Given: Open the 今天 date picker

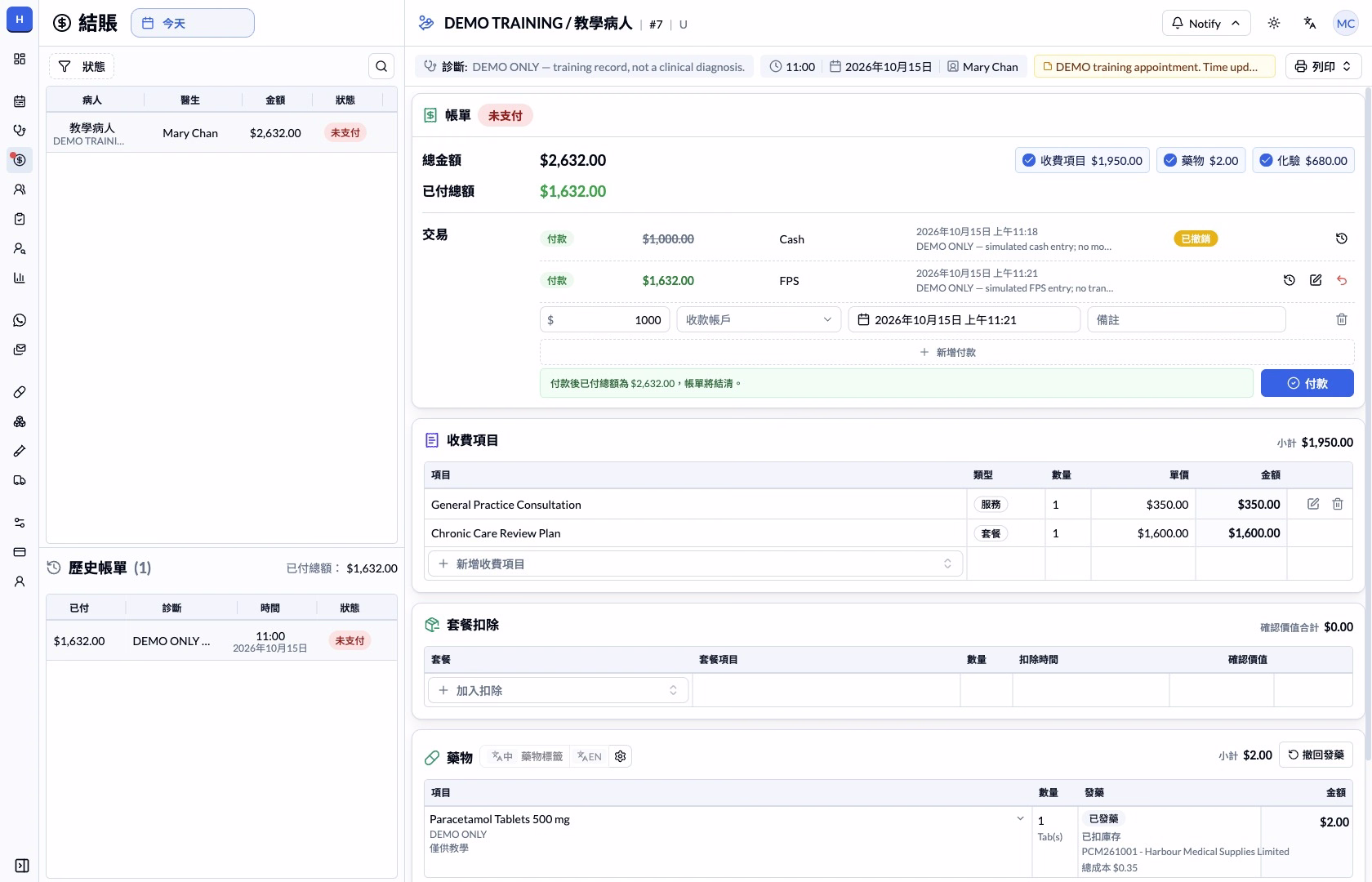Looking at the screenshot, I should (193, 23).
